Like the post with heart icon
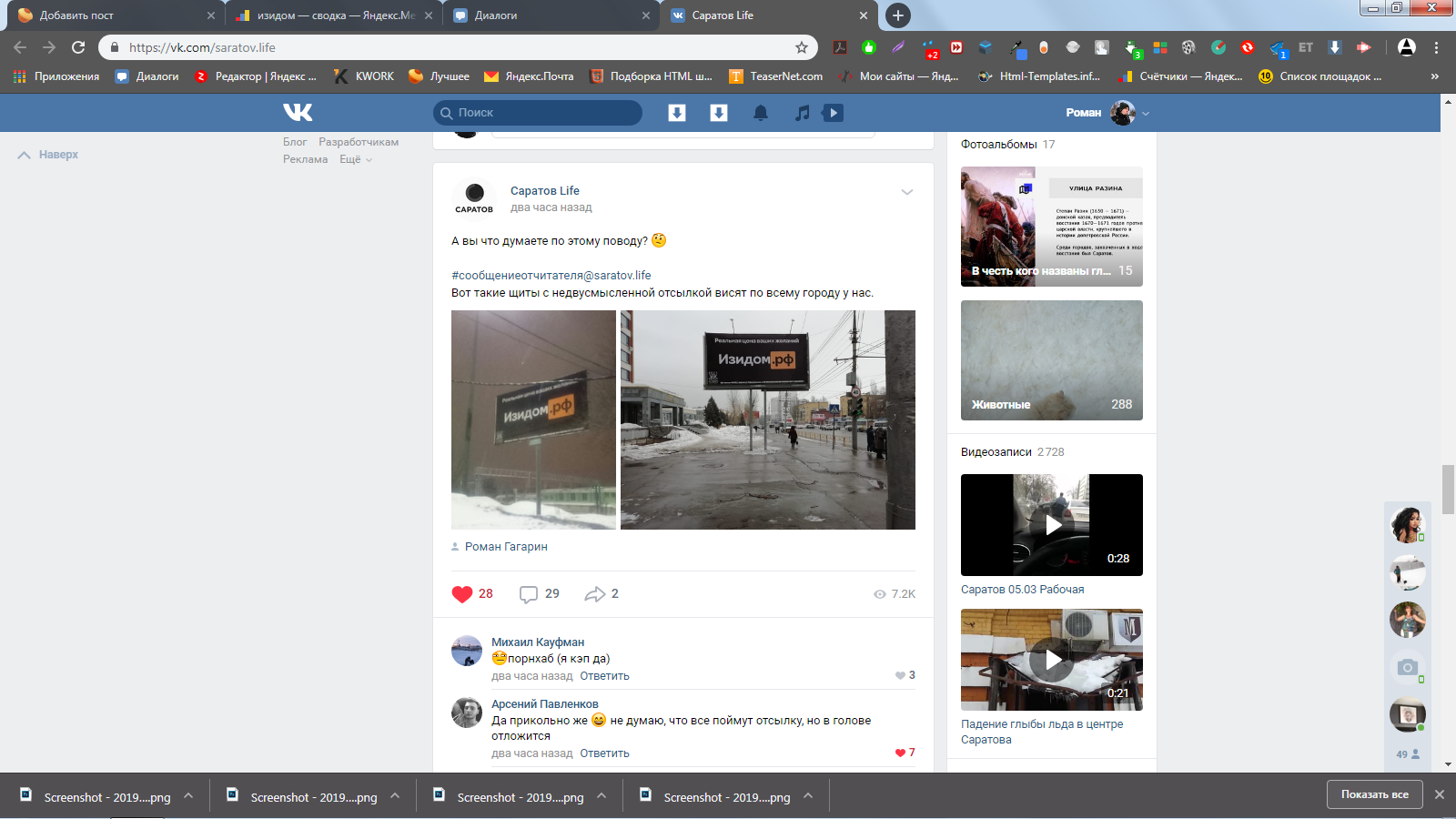The image size is (1456, 819). click(462, 594)
